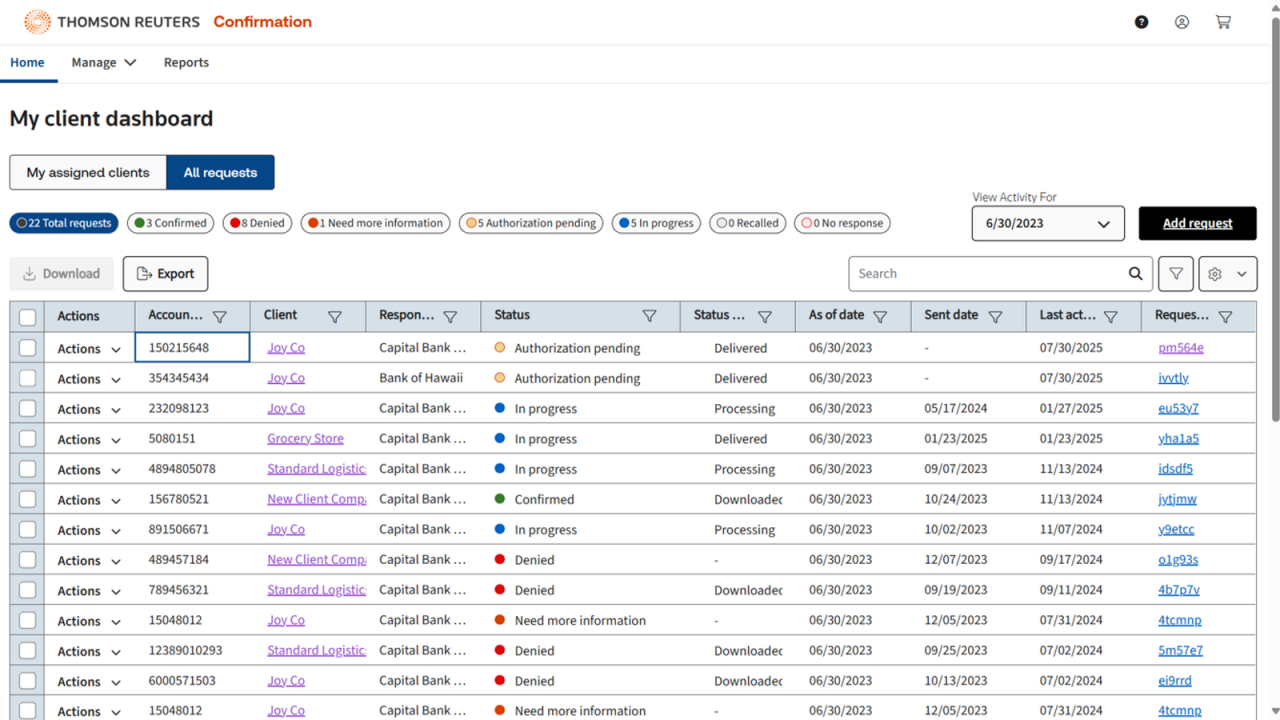Select the checkbox for account 5080151 row
1280x720 pixels.
pos(28,439)
